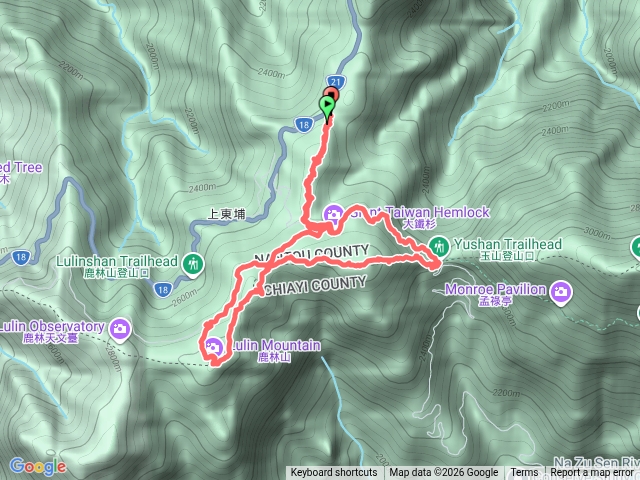Click the Lulinshan Trailhead label text
Image resolution: width=640 pixels, height=480 pixels.
[117, 261]
